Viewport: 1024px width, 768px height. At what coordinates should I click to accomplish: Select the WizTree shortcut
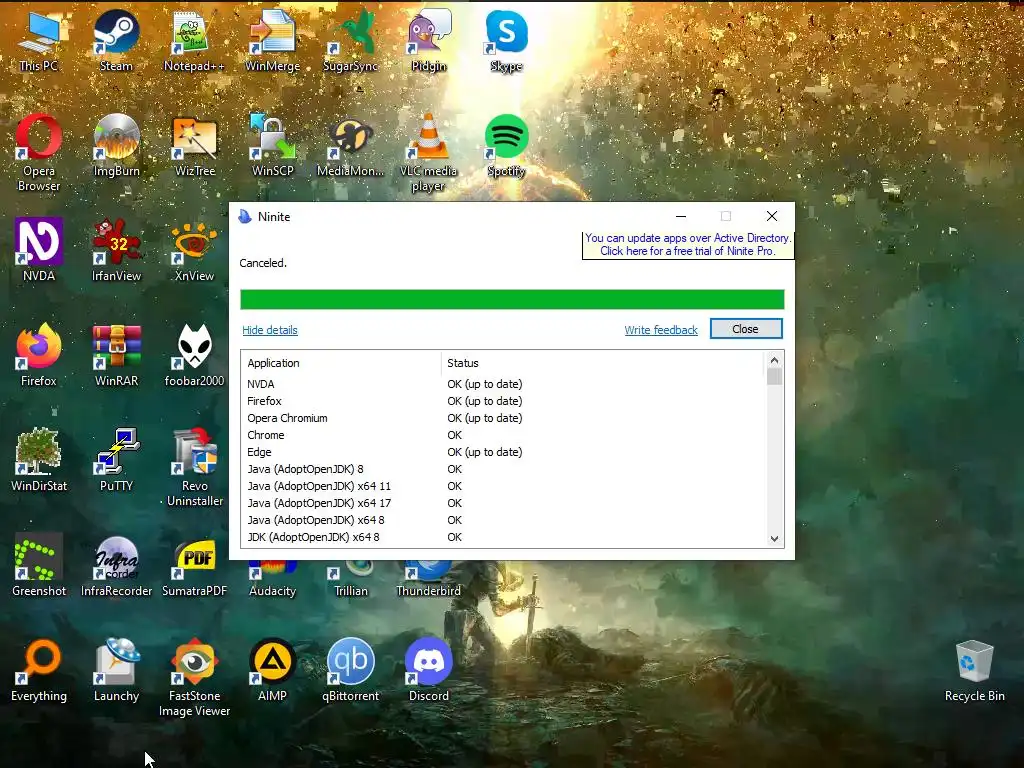[x=195, y=145]
